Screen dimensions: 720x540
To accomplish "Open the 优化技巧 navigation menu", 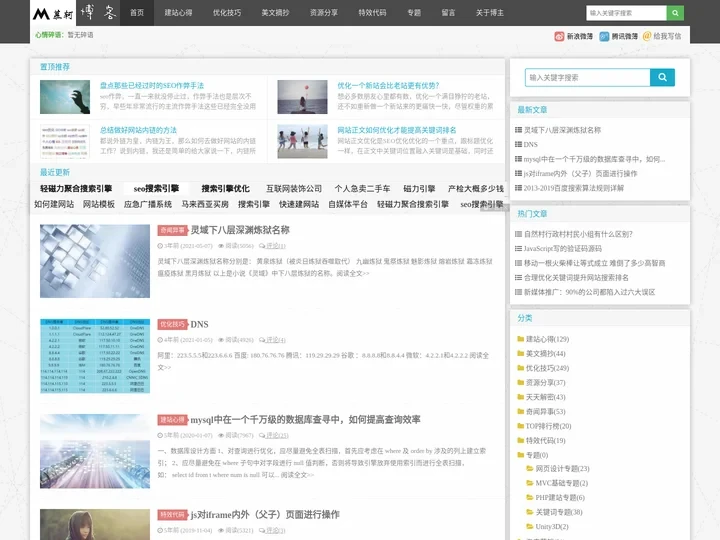I will click(227, 13).
